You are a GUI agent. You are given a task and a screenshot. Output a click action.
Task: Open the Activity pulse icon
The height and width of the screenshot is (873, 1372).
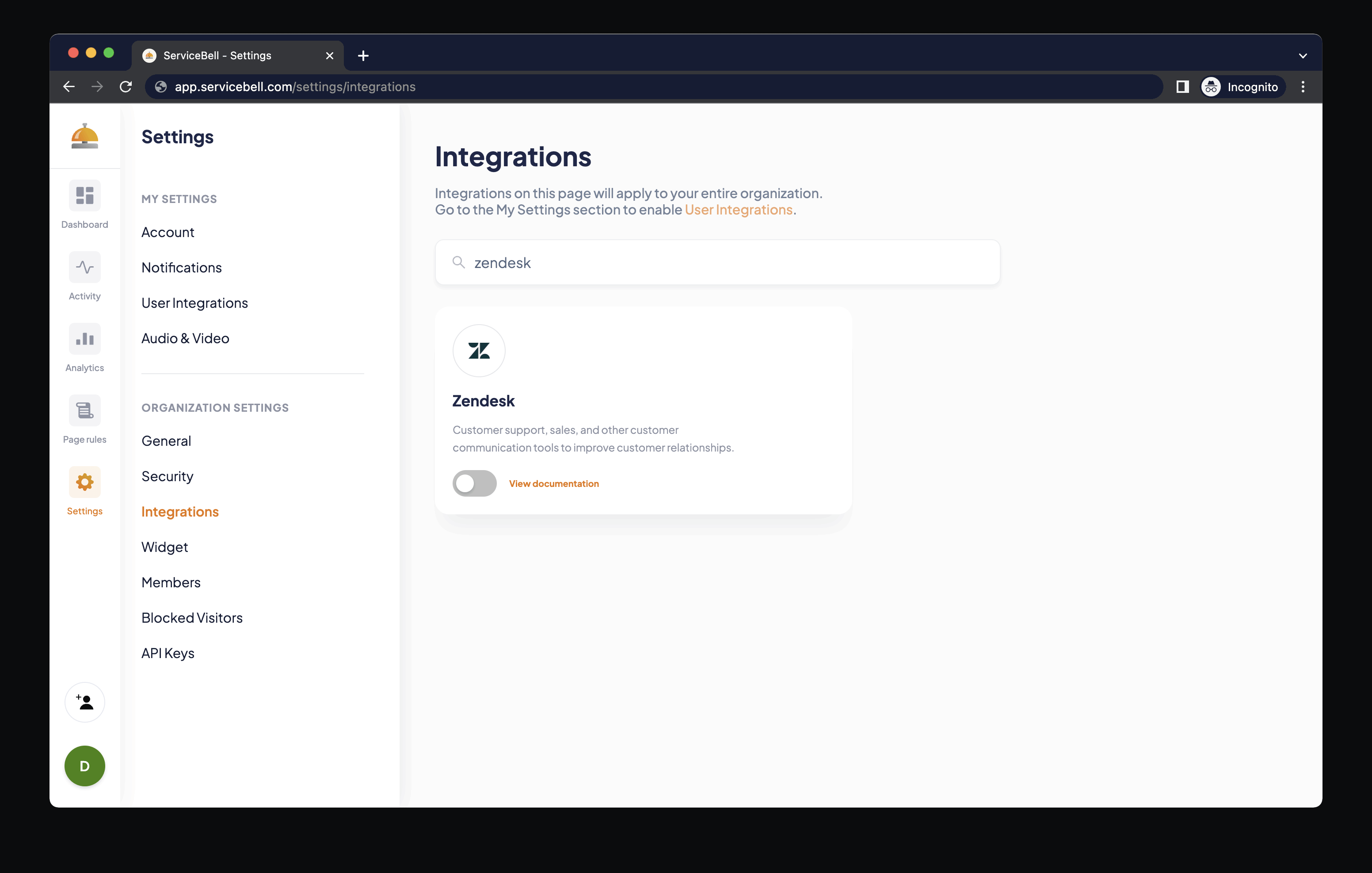(x=84, y=268)
